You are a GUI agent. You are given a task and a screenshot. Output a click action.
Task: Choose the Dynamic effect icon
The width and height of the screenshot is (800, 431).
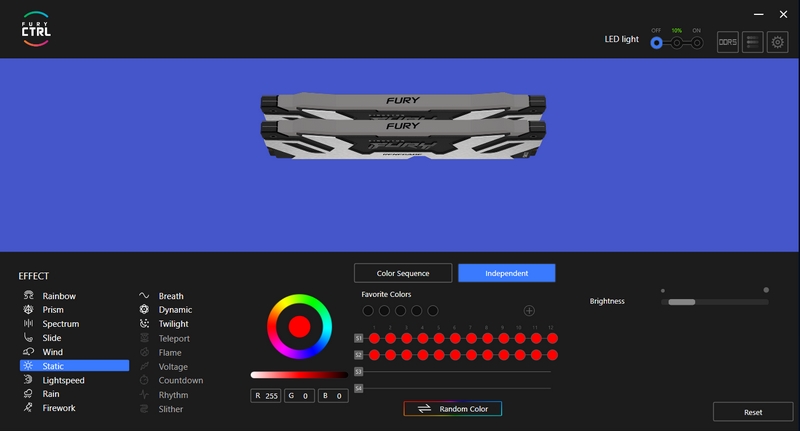click(x=144, y=309)
